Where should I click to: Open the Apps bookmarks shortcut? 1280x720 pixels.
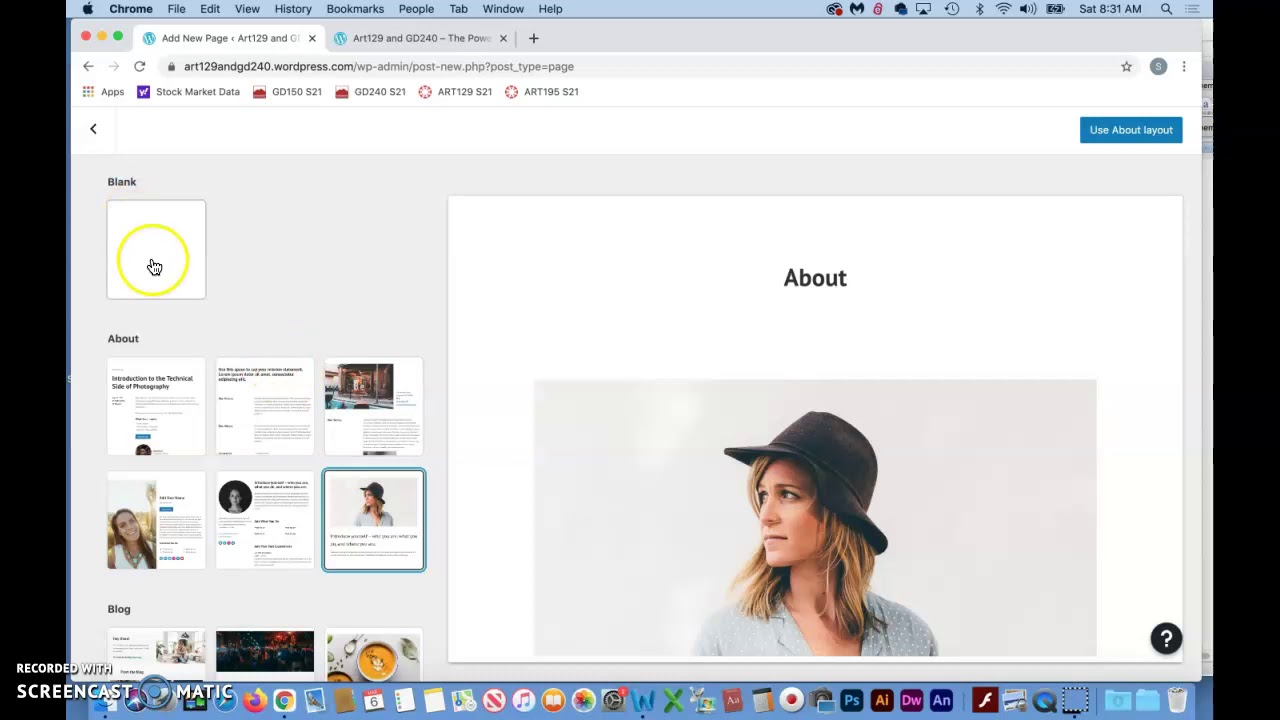103,91
